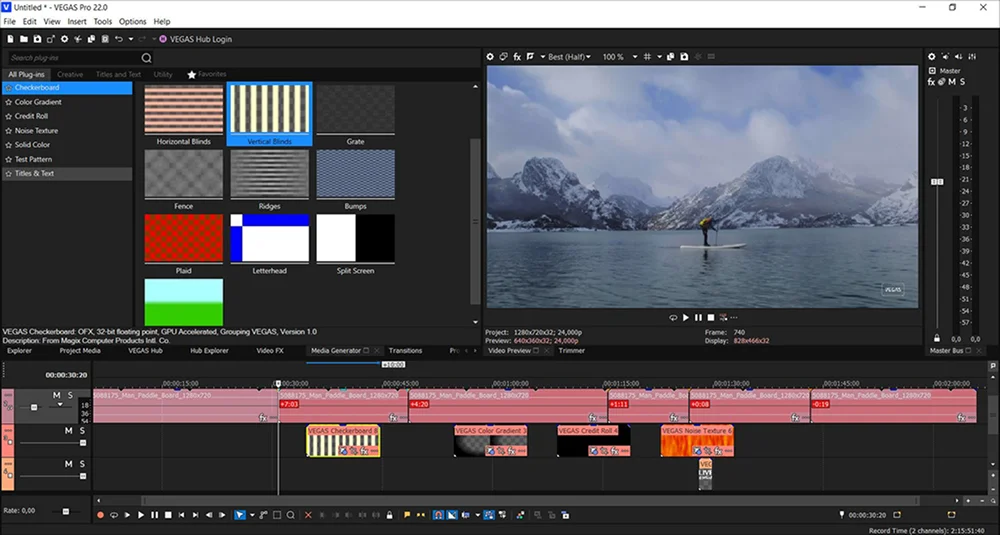Open project properties with the main toolbar gear icon
Screen dimensions: 1000x535
(64, 39)
